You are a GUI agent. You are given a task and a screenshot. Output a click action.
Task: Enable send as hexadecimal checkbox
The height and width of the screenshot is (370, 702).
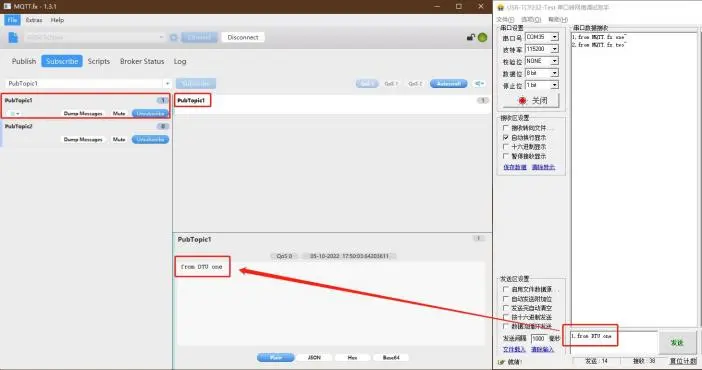pyautogui.click(x=506, y=317)
